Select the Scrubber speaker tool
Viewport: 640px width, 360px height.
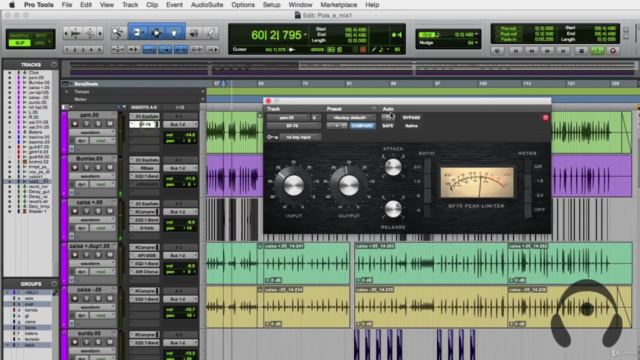coord(194,33)
